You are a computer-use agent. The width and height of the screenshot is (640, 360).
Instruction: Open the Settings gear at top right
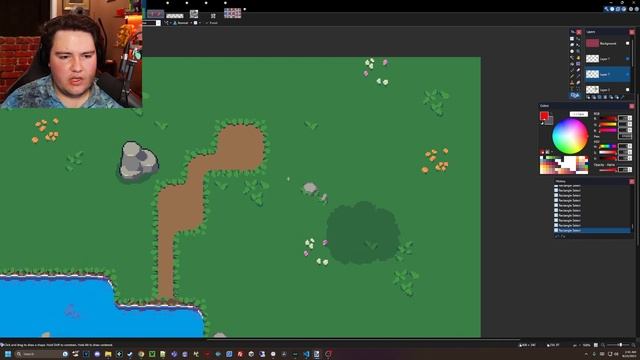(x=631, y=9)
